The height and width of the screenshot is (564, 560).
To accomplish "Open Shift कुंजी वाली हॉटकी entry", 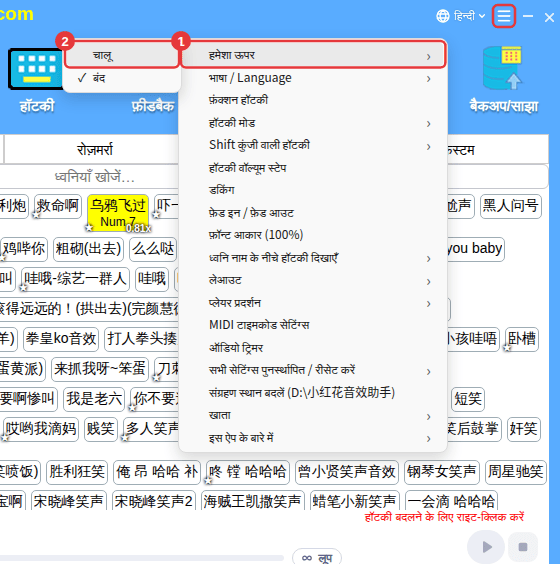I will coord(313,146).
